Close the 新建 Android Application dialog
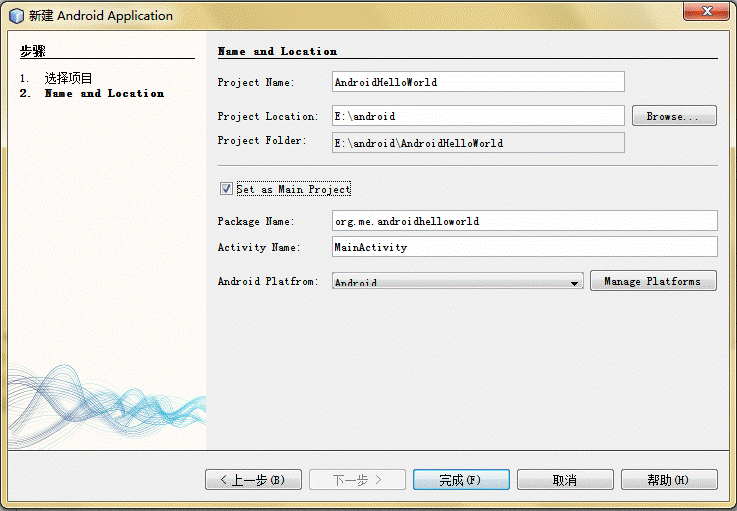 point(707,11)
